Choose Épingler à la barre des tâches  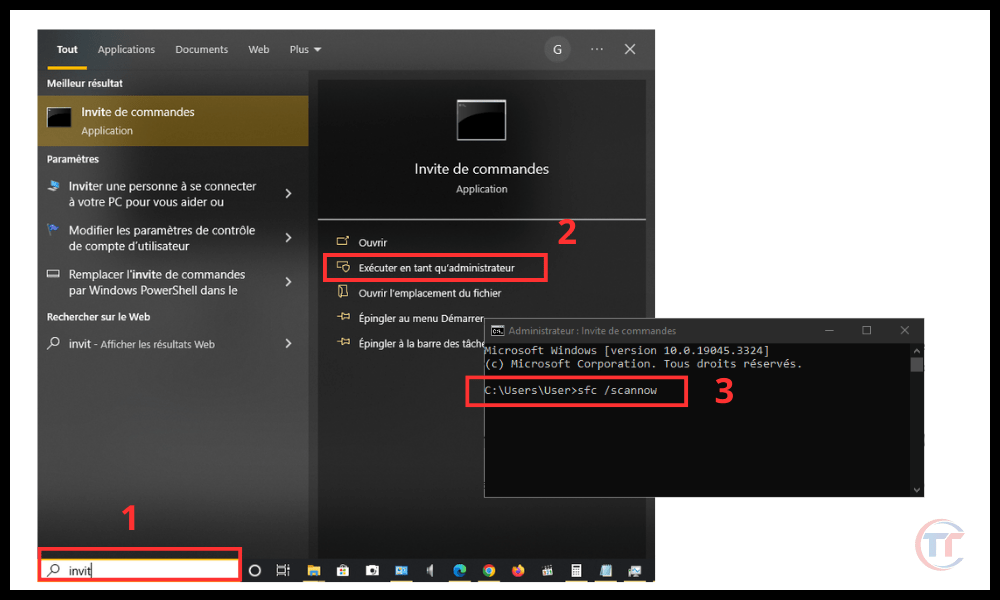point(421,344)
